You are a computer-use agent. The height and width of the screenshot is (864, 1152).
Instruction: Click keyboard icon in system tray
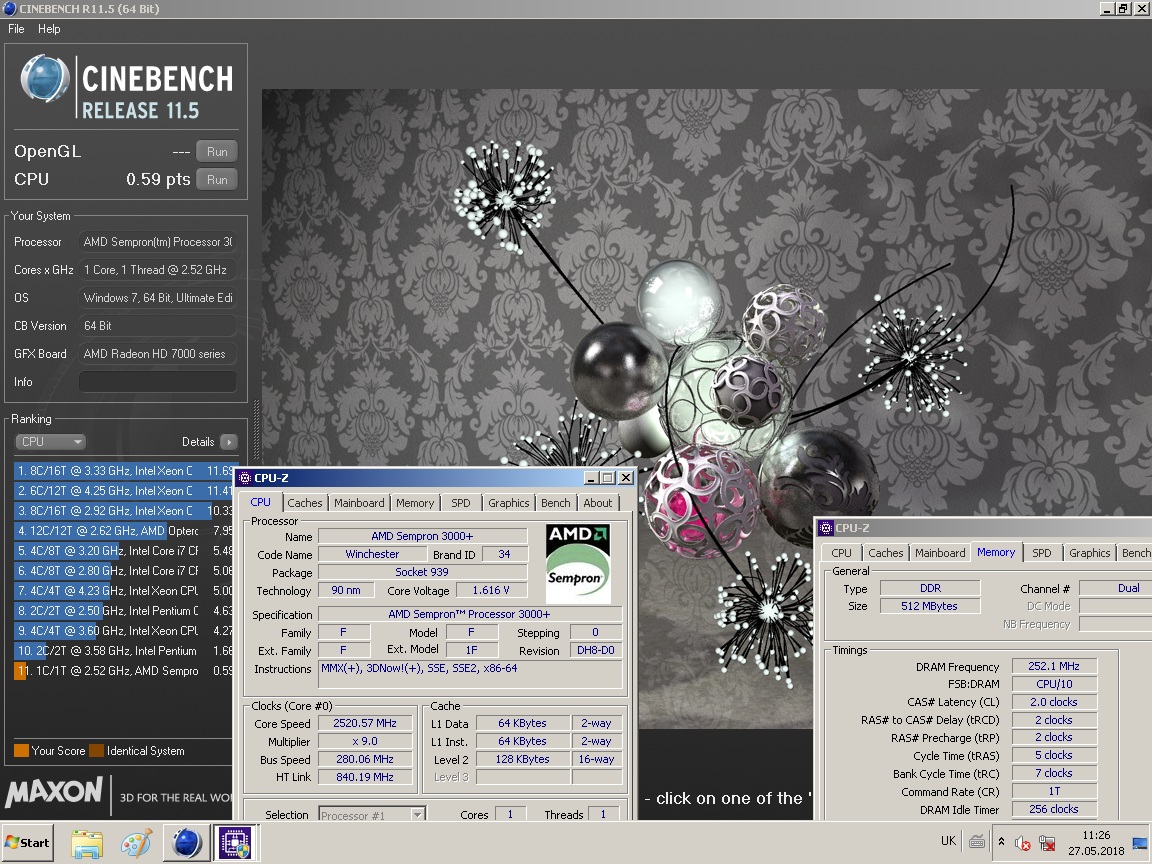click(976, 842)
